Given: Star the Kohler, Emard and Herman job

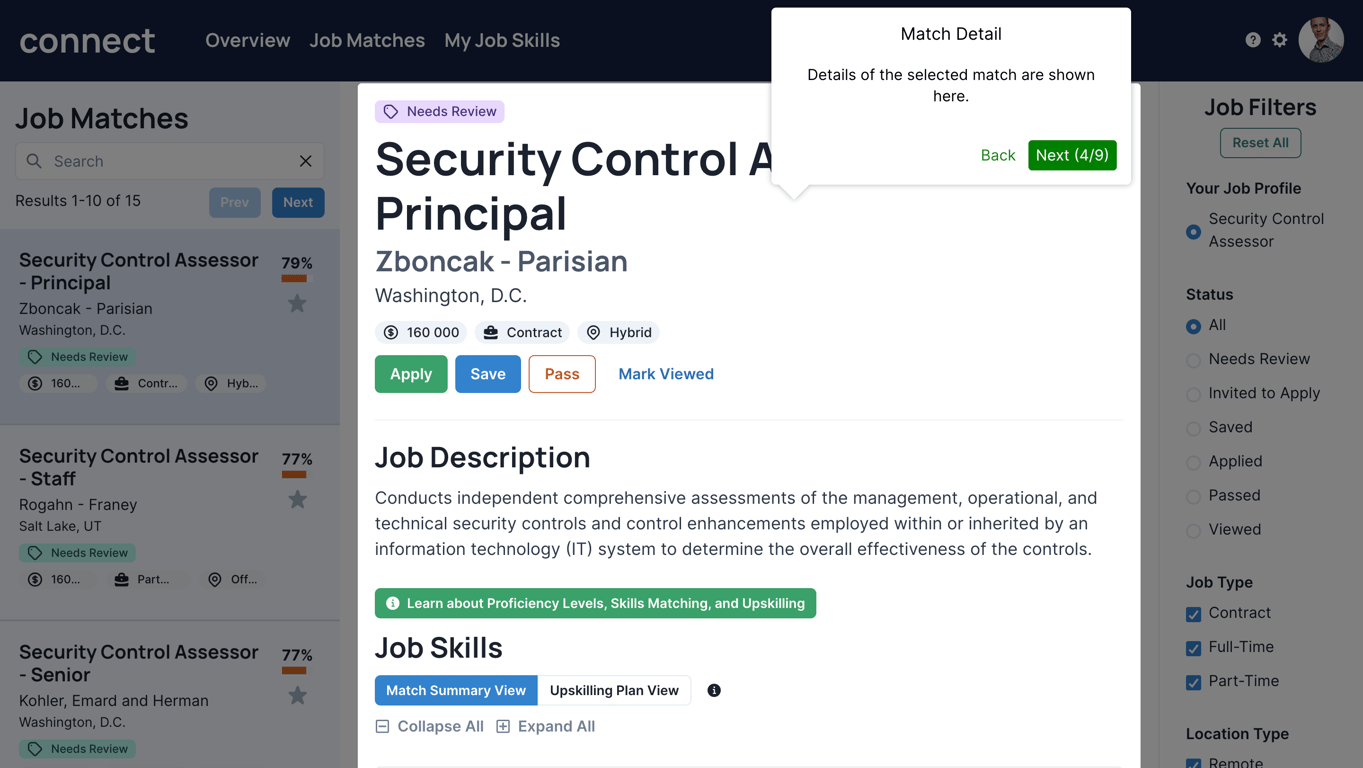Looking at the screenshot, I should point(297,696).
